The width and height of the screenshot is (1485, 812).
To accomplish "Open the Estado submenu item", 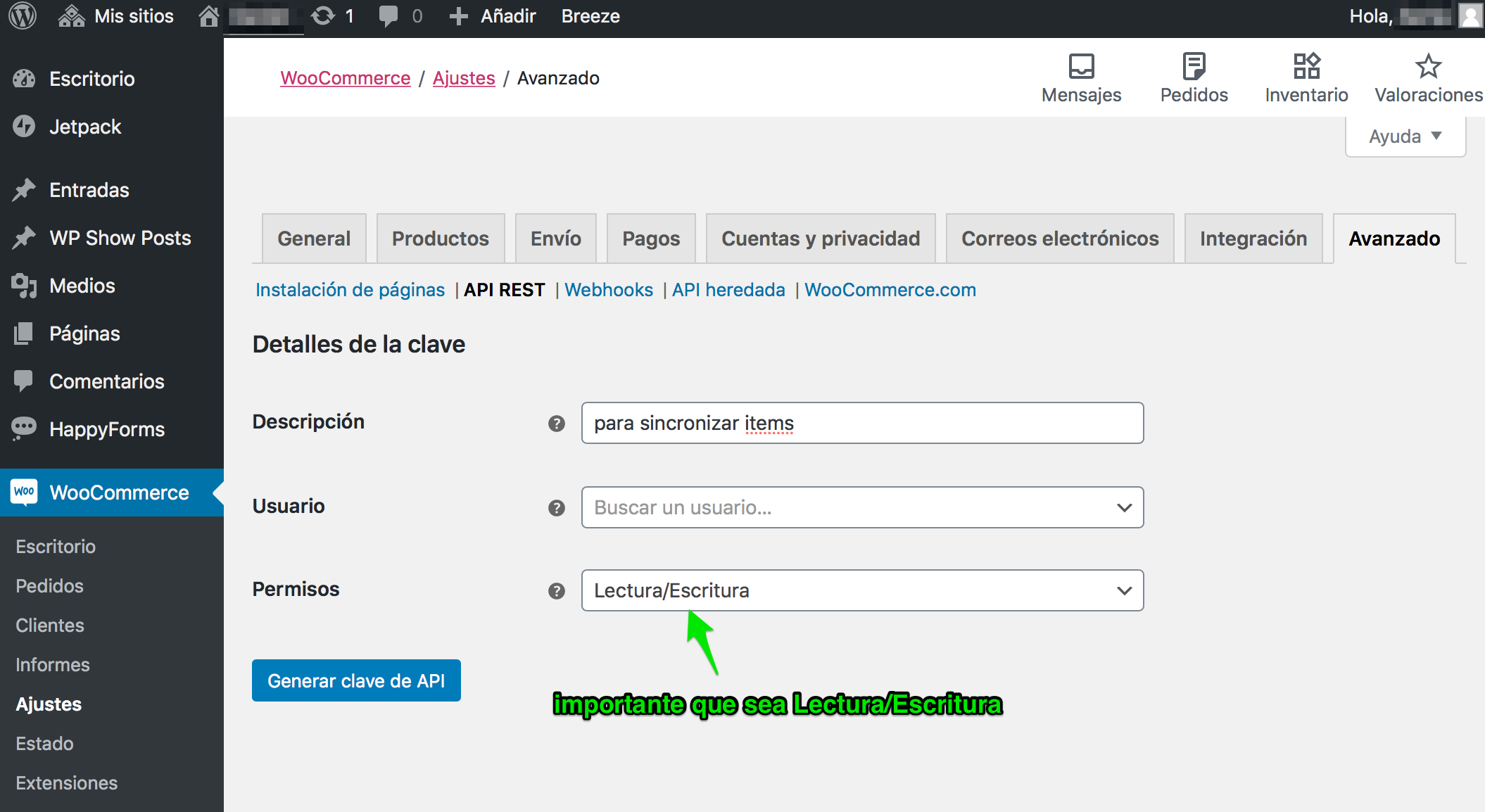I will (x=44, y=744).
